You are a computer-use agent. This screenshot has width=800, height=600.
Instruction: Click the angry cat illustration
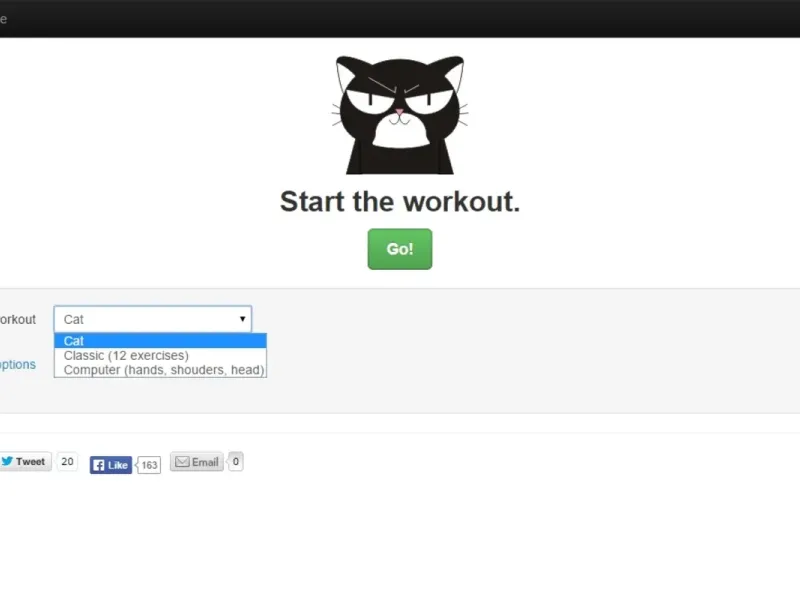pos(399,115)
